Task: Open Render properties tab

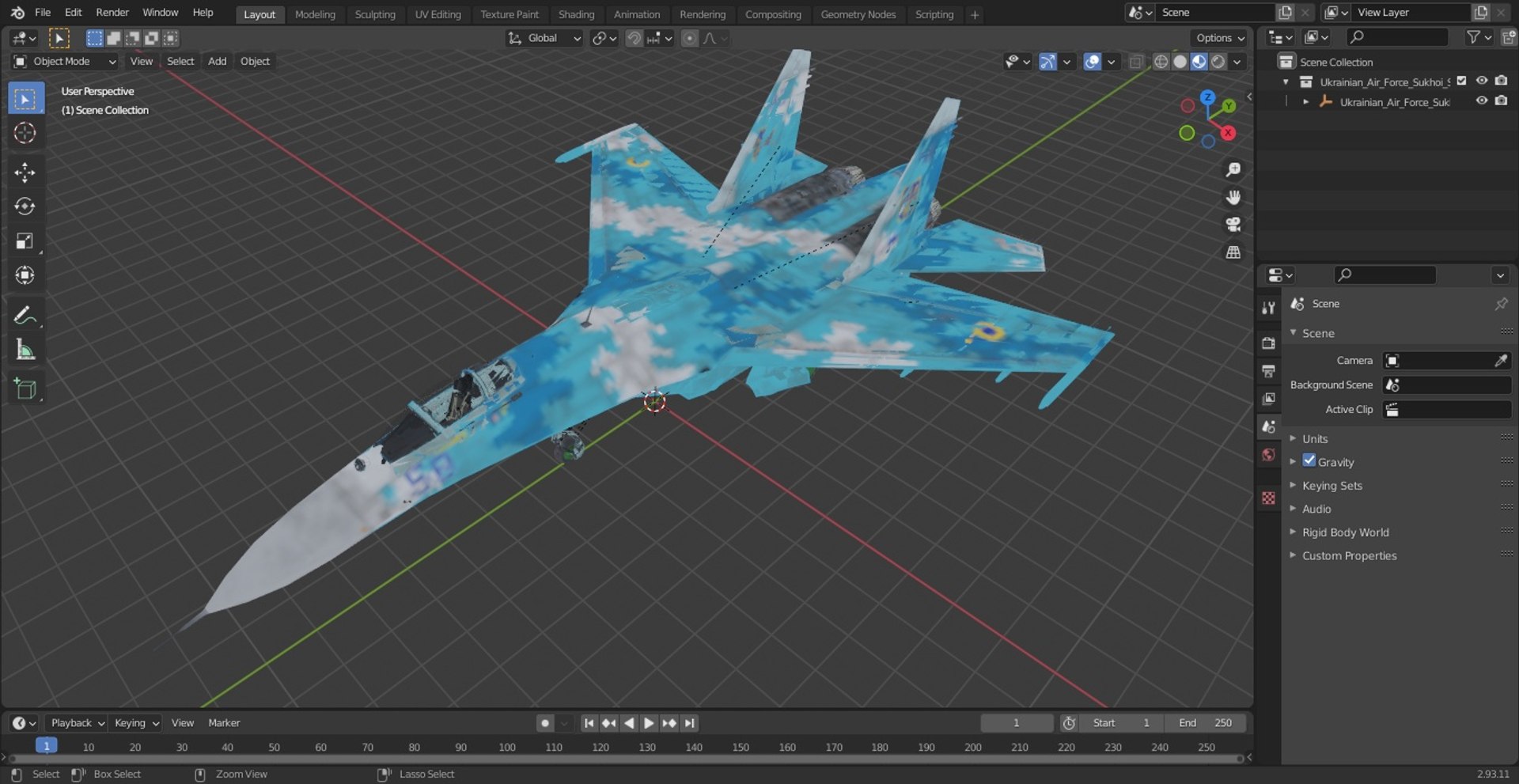Action: (x=1269, y=343)
